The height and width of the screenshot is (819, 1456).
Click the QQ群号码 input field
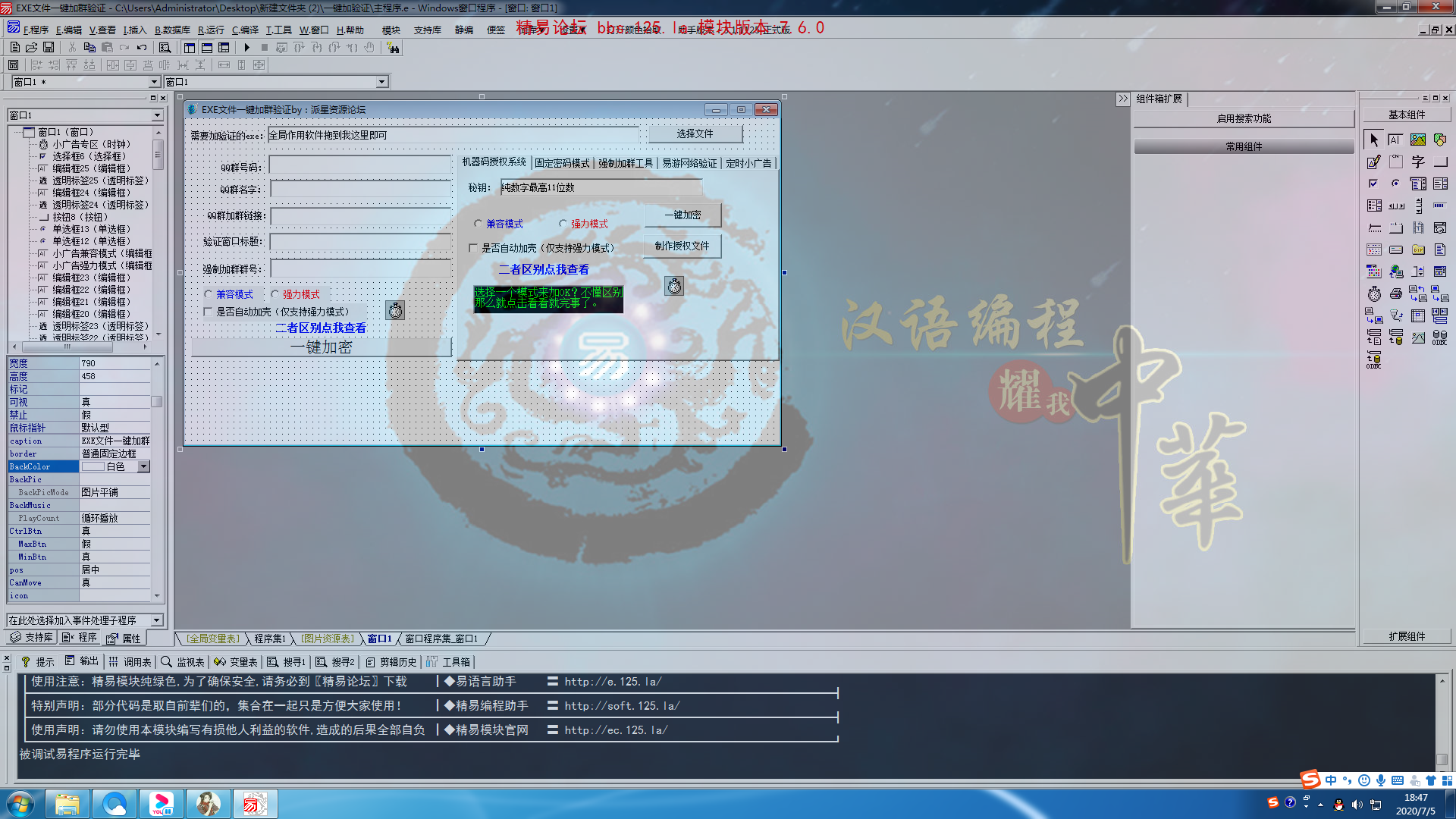[x=360, y=165]
